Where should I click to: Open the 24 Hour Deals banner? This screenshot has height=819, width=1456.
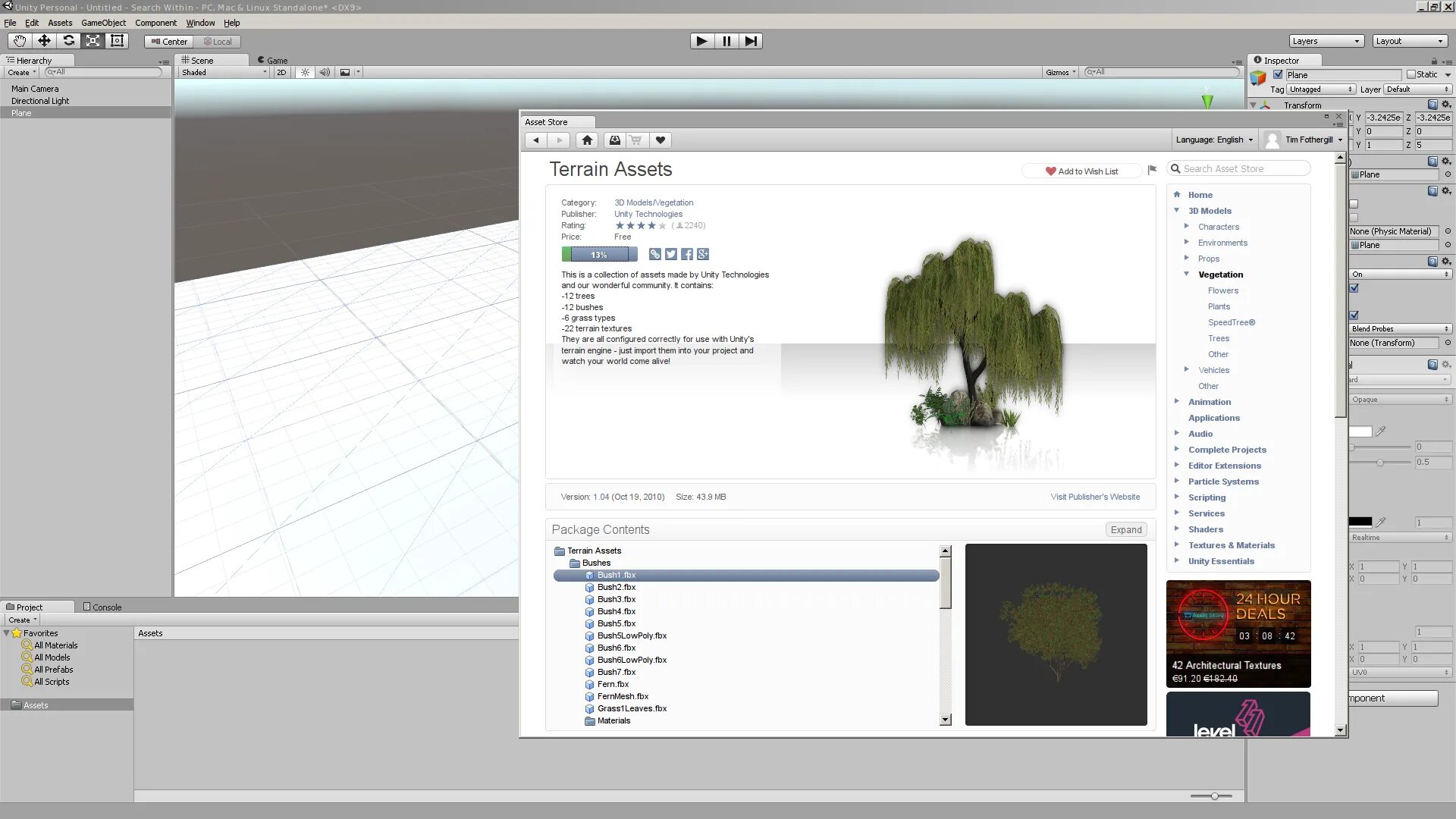(1238, 633)
